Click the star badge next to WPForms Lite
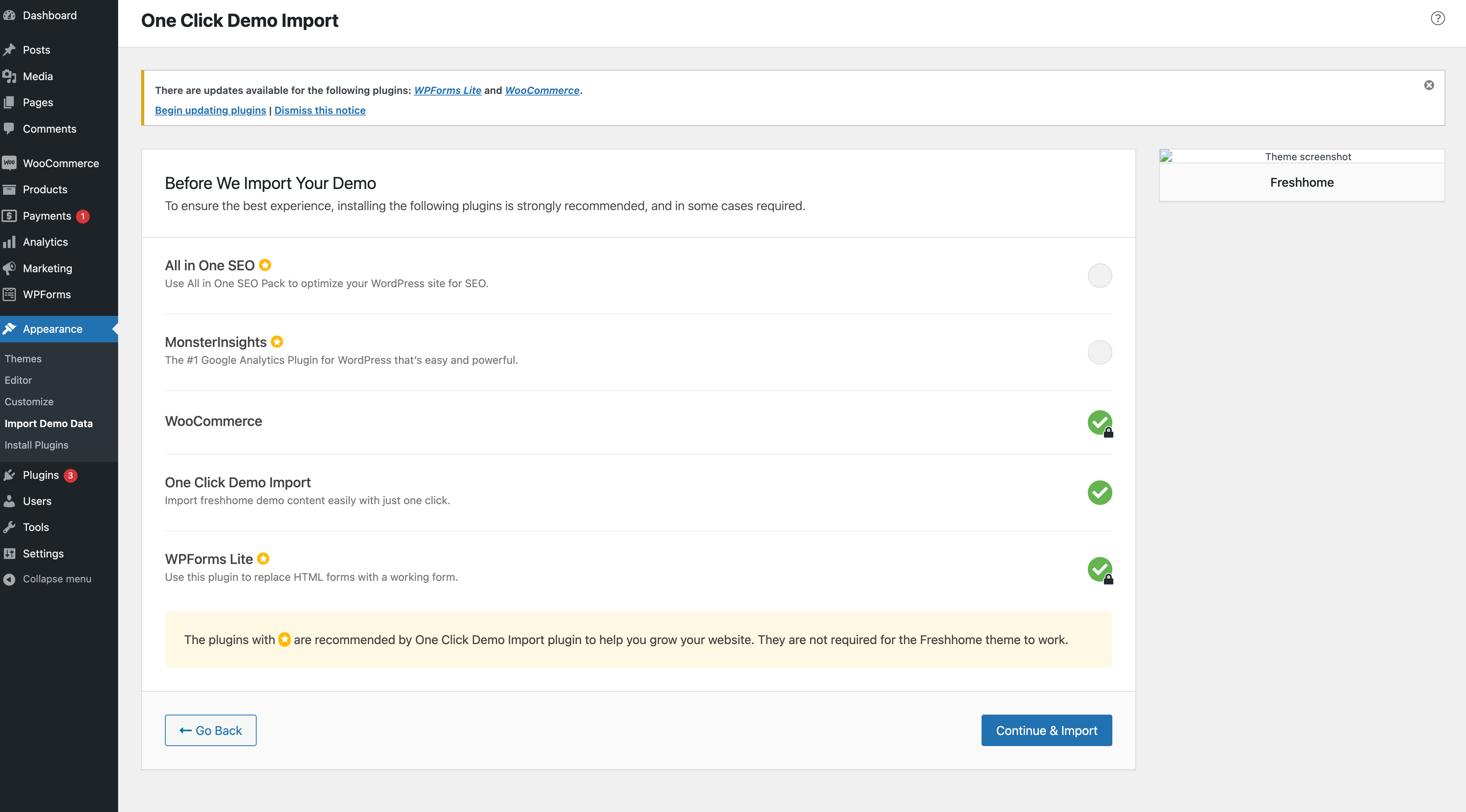The image size is (1466, 812). click(263, 559)
